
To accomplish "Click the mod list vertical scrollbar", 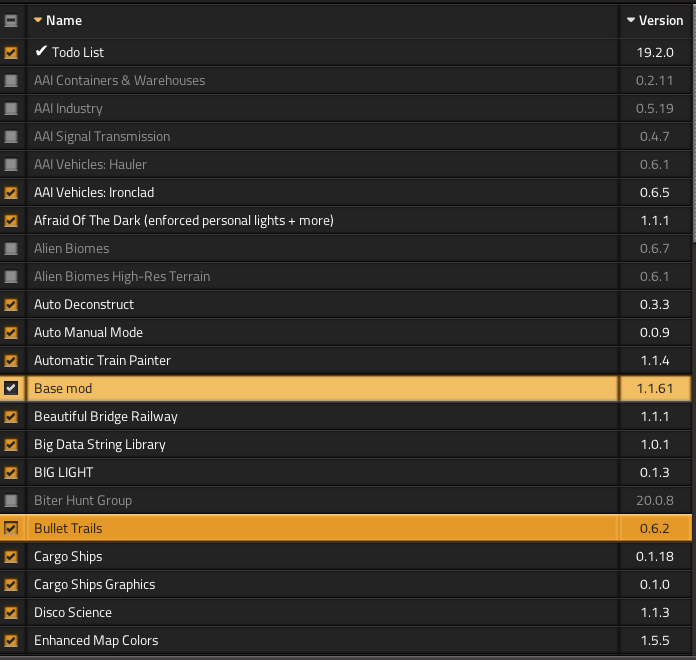I will 694,124.
